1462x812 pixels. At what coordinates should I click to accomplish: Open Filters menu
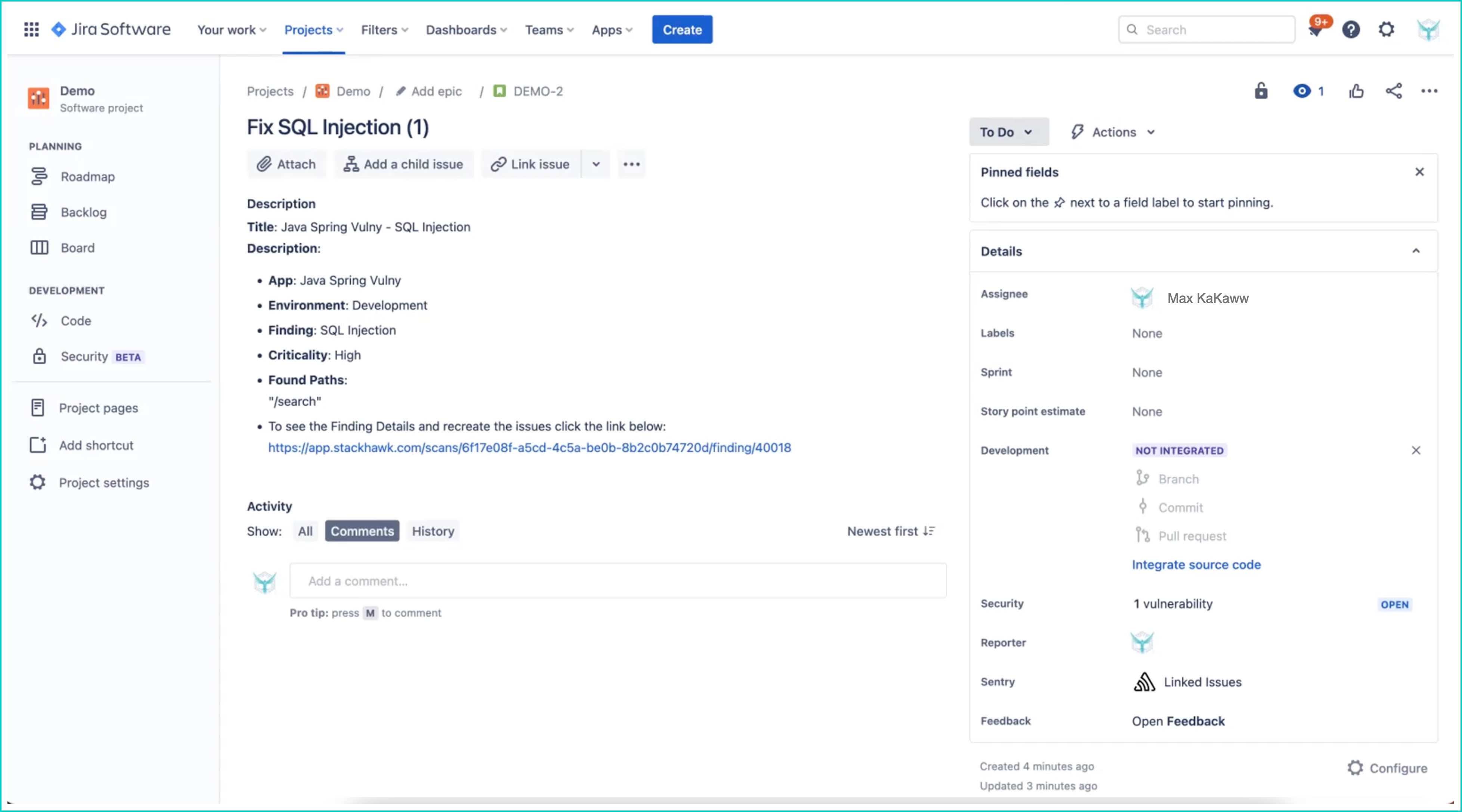click(x=384, y=30)
